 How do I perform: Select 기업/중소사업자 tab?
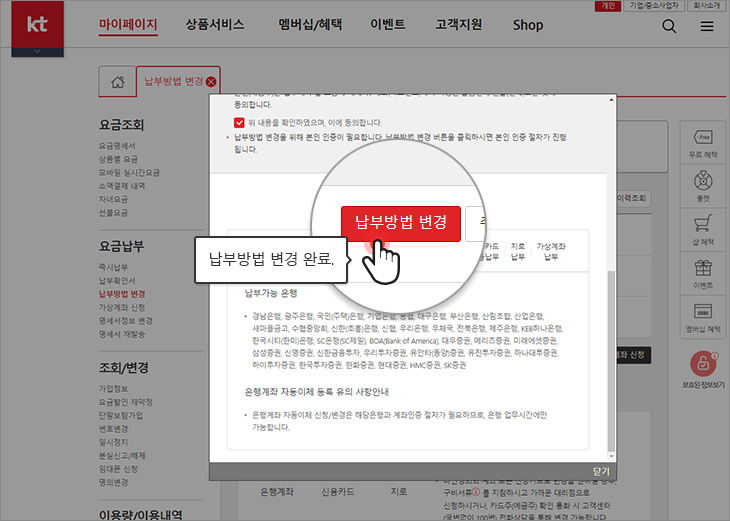coord(654,6)
